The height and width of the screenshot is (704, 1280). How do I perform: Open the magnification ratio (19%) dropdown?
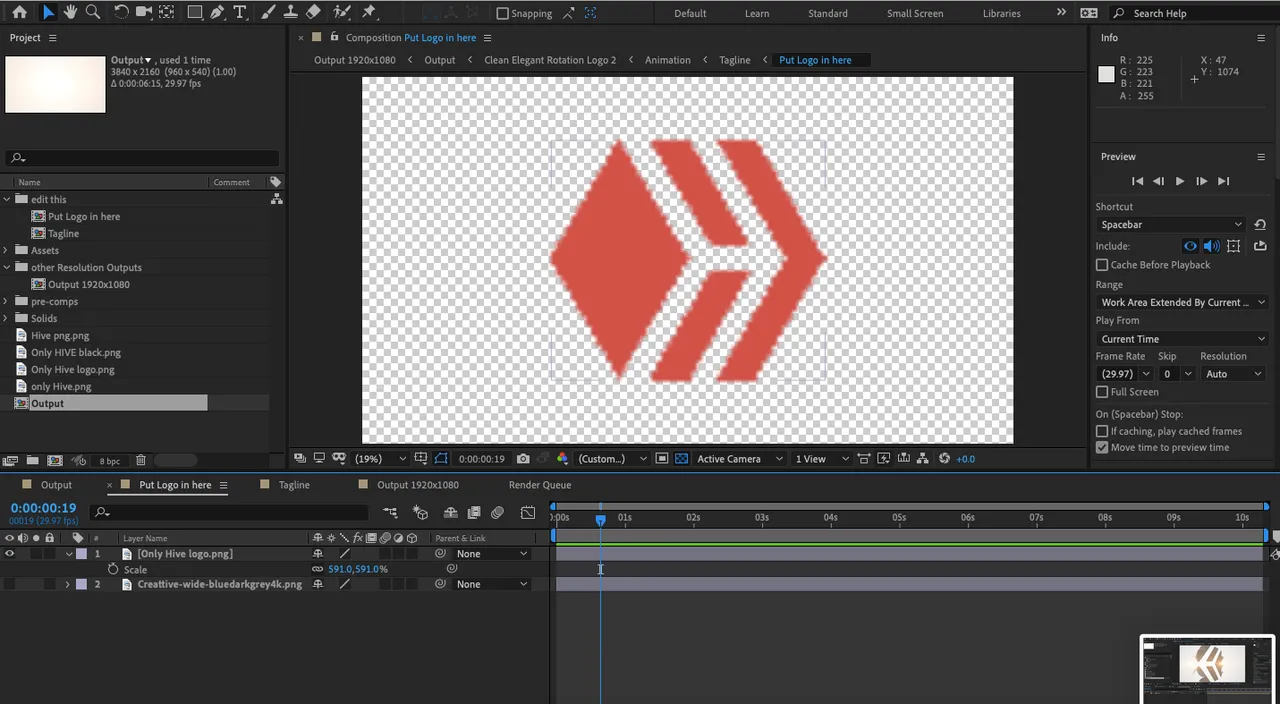[x=381, y=459]
